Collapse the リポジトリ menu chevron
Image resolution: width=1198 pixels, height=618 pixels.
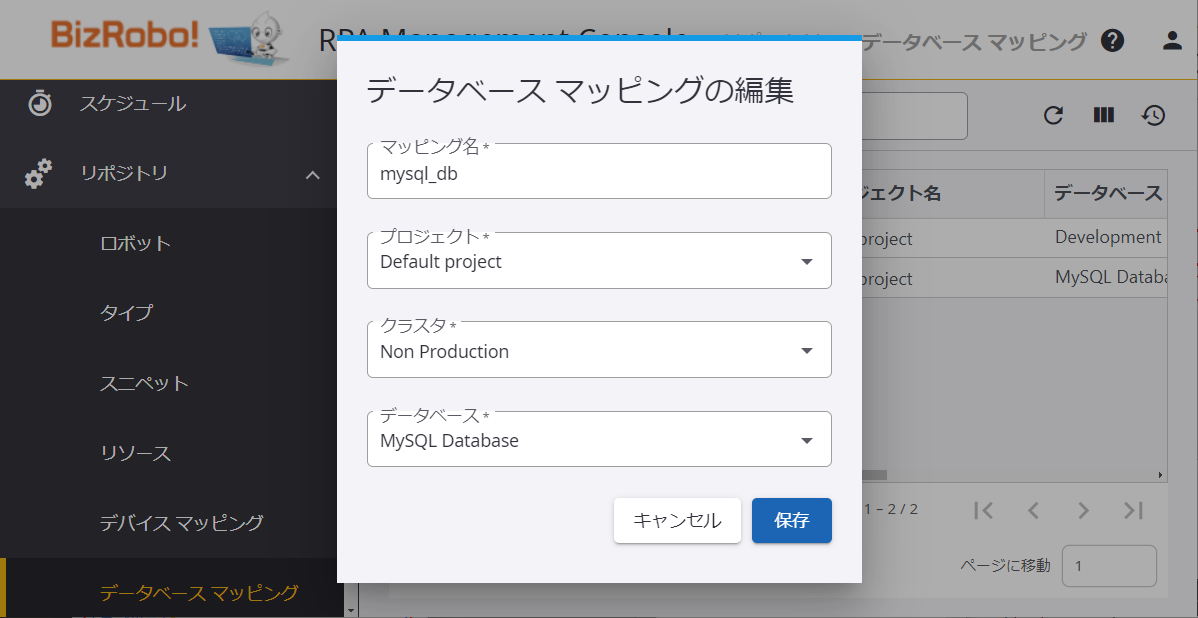tap(312, 175)
